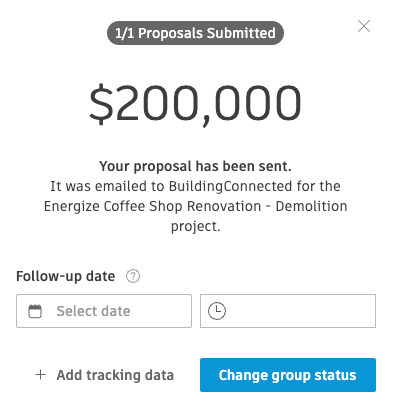Click the plus icon beside Add tracking data
The image size is (394, 414).
pyautogui.click(x=40, y=375)
